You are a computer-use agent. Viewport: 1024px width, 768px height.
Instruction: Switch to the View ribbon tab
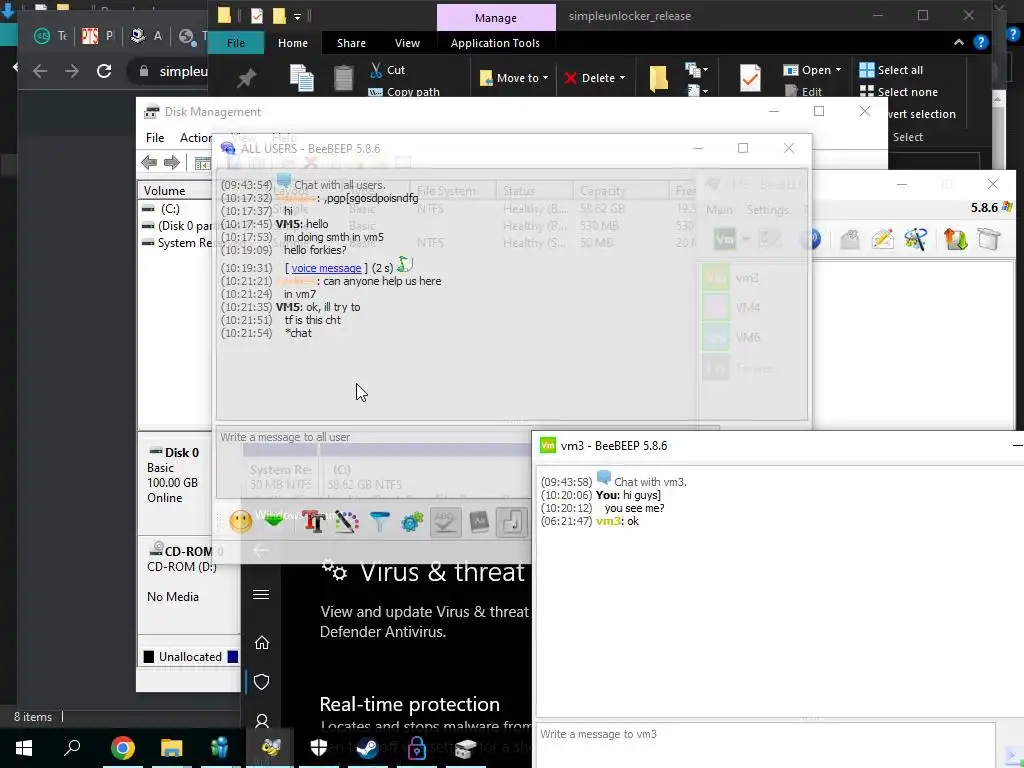[x=408, y=43]
